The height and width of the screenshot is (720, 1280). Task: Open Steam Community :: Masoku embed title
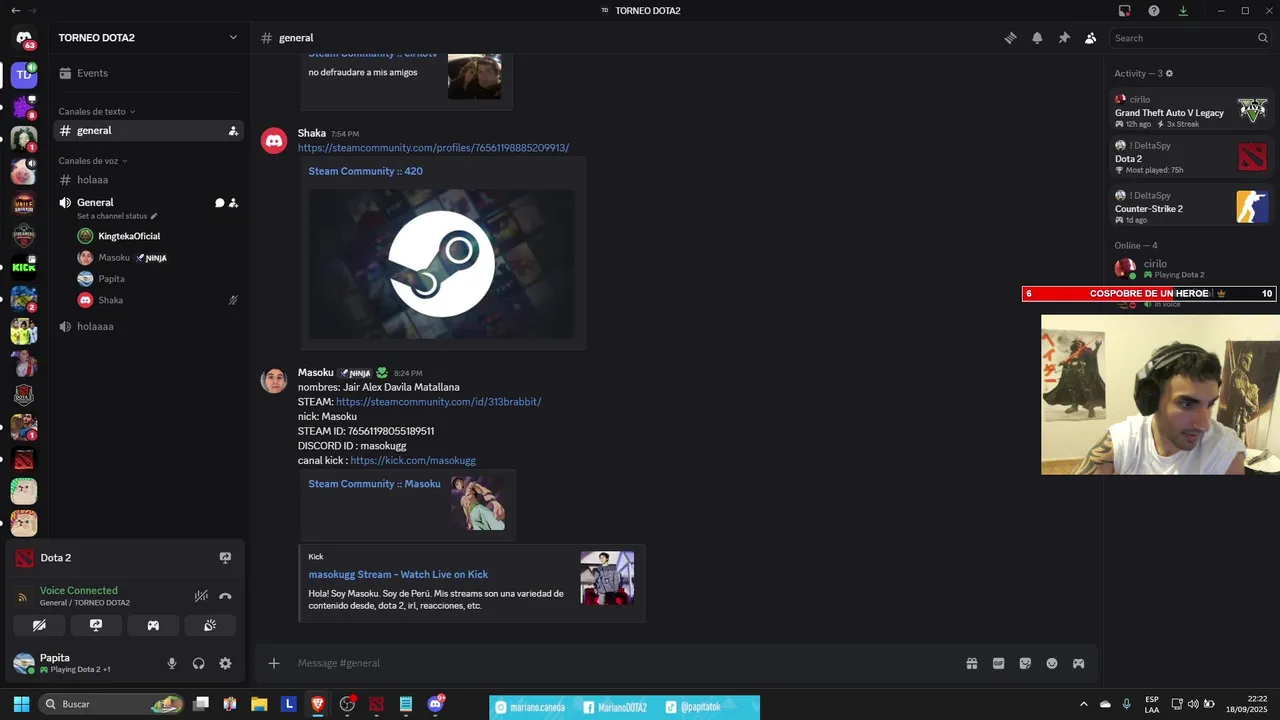click(x=374, y=484)
